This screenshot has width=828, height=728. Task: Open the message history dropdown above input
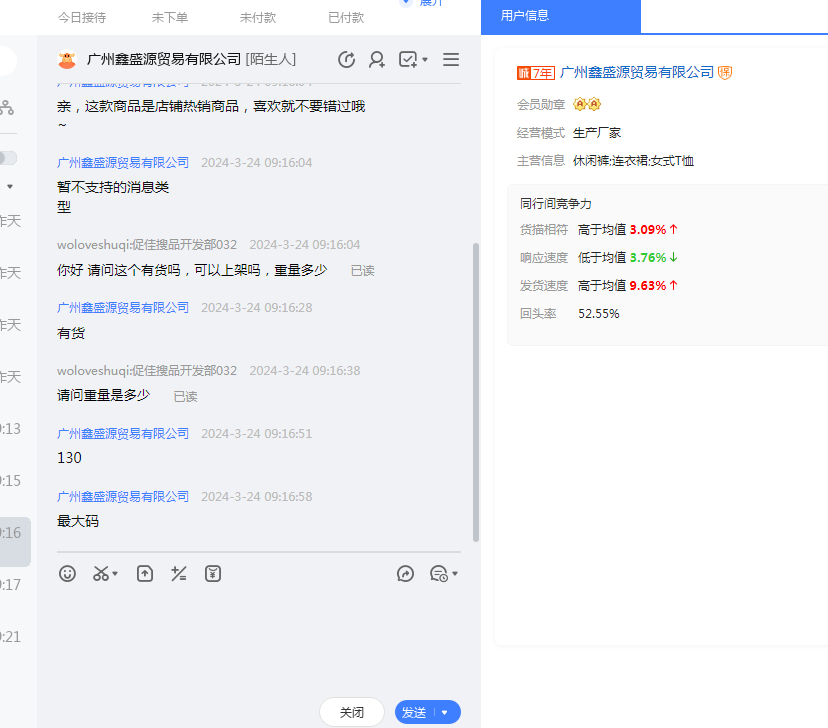[x=443, y=573]
